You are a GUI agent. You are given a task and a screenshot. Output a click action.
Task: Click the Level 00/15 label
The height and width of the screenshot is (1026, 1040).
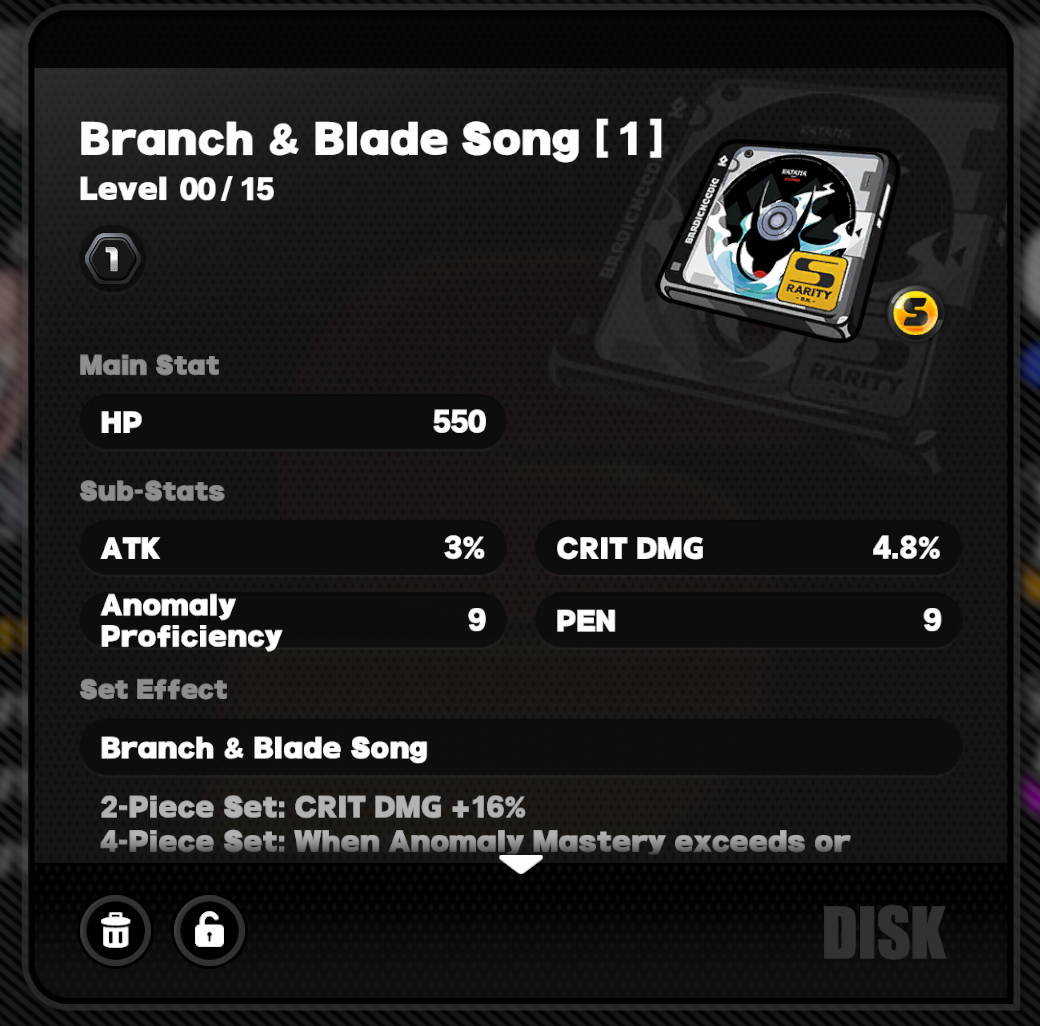coord(177,189)
